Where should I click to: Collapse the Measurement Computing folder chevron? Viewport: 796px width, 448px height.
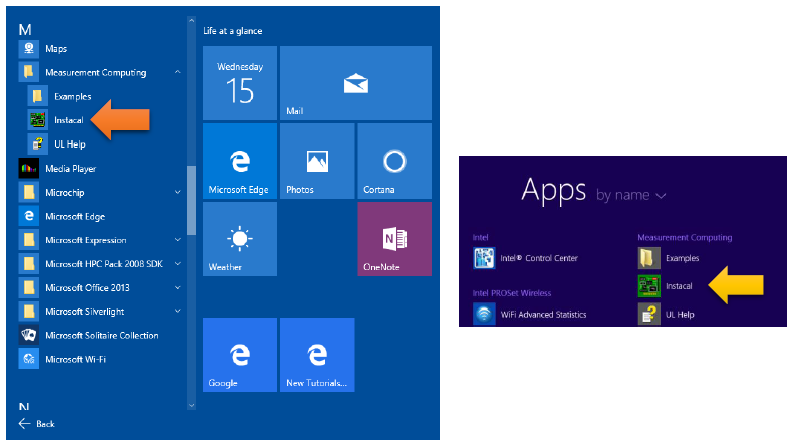[178, 72]
